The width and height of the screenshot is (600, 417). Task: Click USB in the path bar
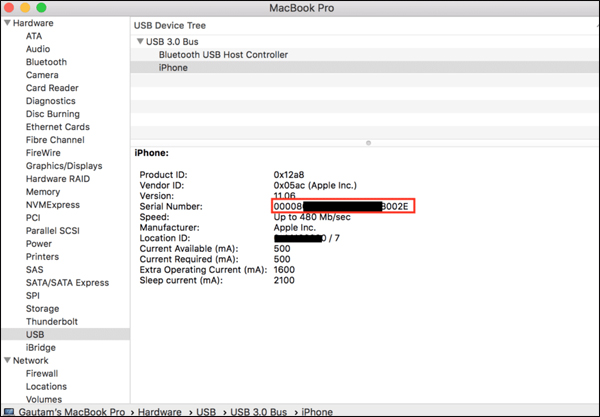[x=206, y=412]
